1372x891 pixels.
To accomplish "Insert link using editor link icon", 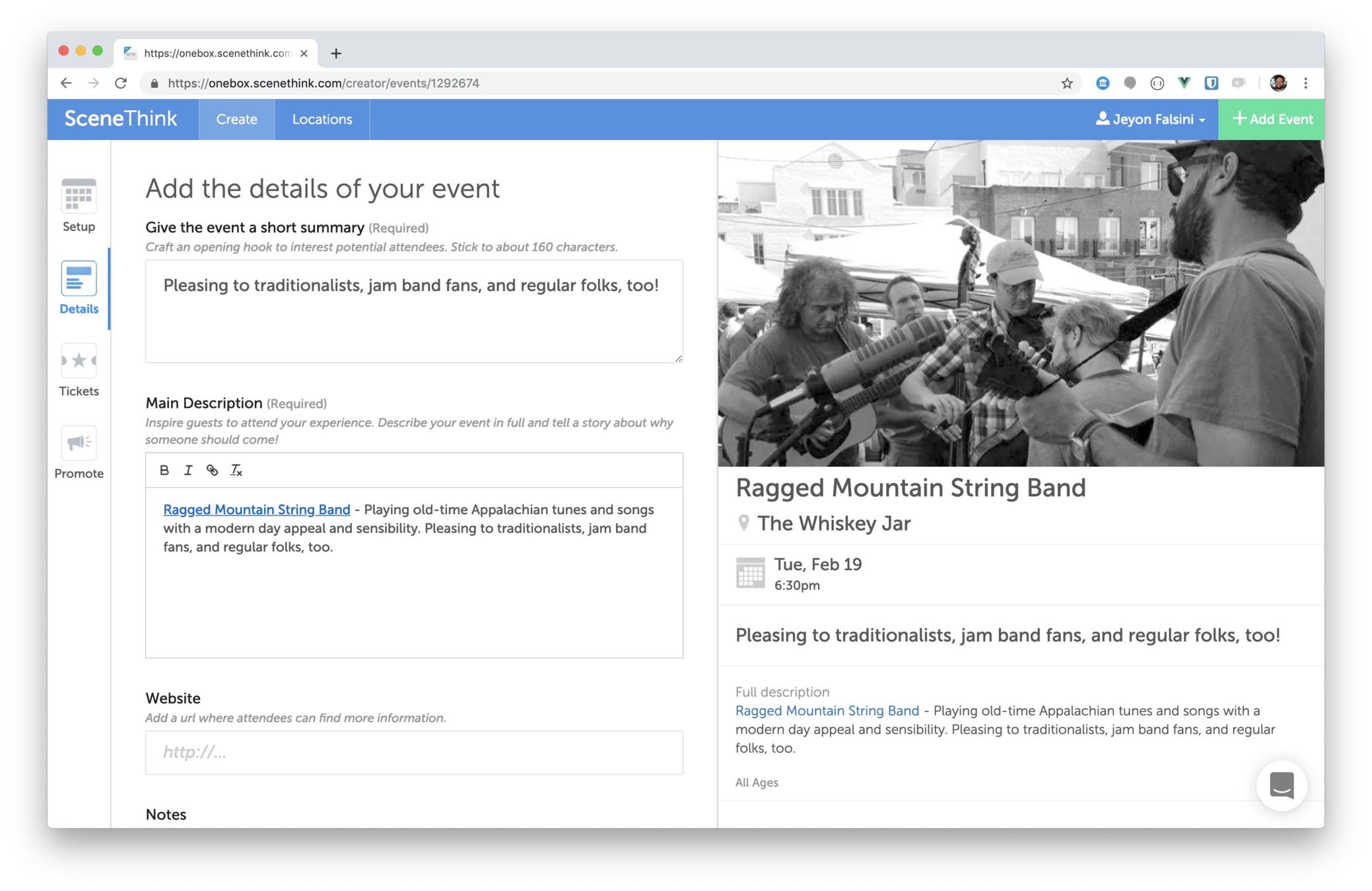I will (x=212, y=470).
